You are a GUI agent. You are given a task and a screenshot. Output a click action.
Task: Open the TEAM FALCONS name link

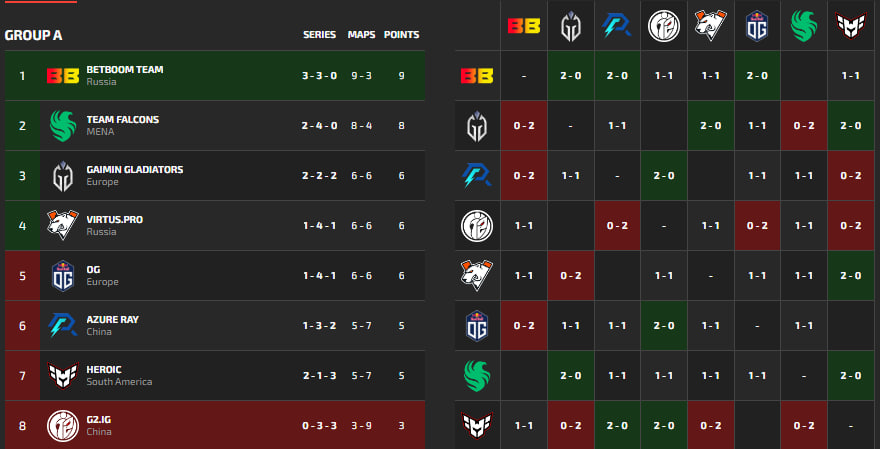123,120
